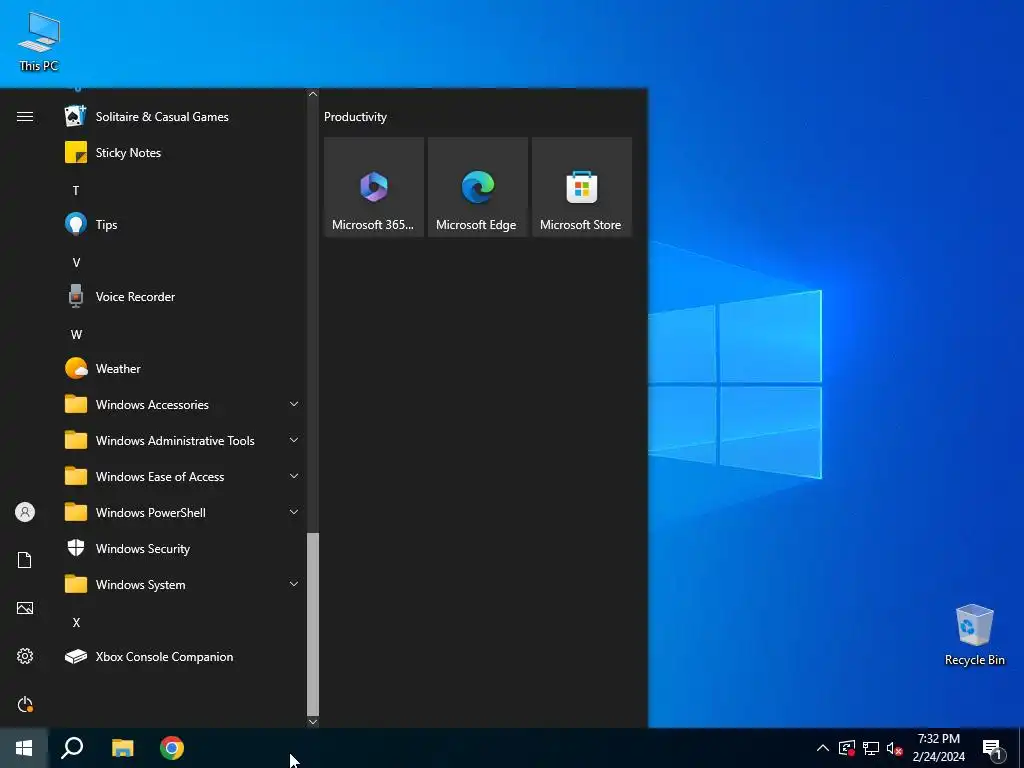Launch Sticky Notes from the app list
The height and width of the screenshot is (768, 1024).
183,153
